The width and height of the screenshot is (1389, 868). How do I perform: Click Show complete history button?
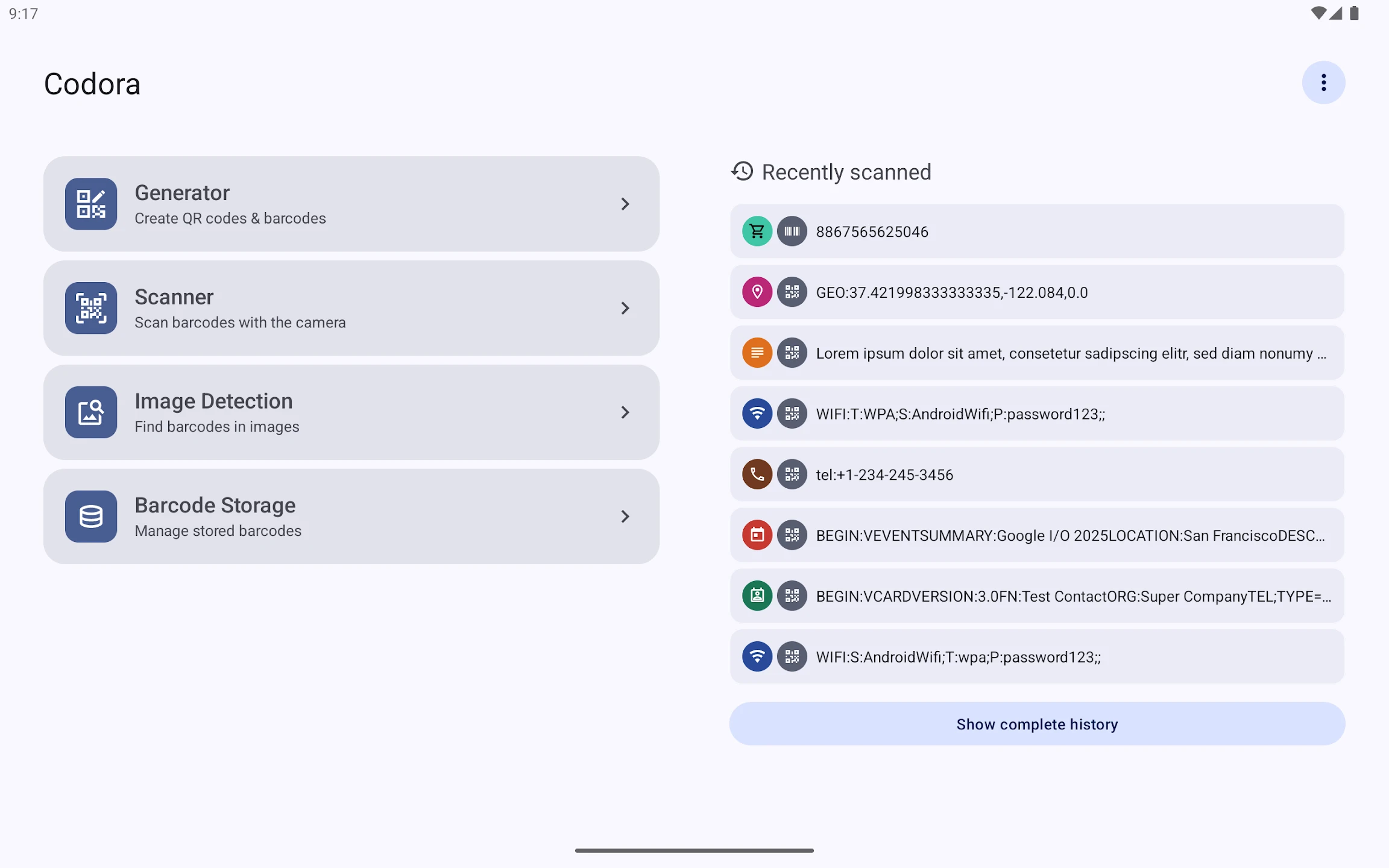coord(1037,724)
